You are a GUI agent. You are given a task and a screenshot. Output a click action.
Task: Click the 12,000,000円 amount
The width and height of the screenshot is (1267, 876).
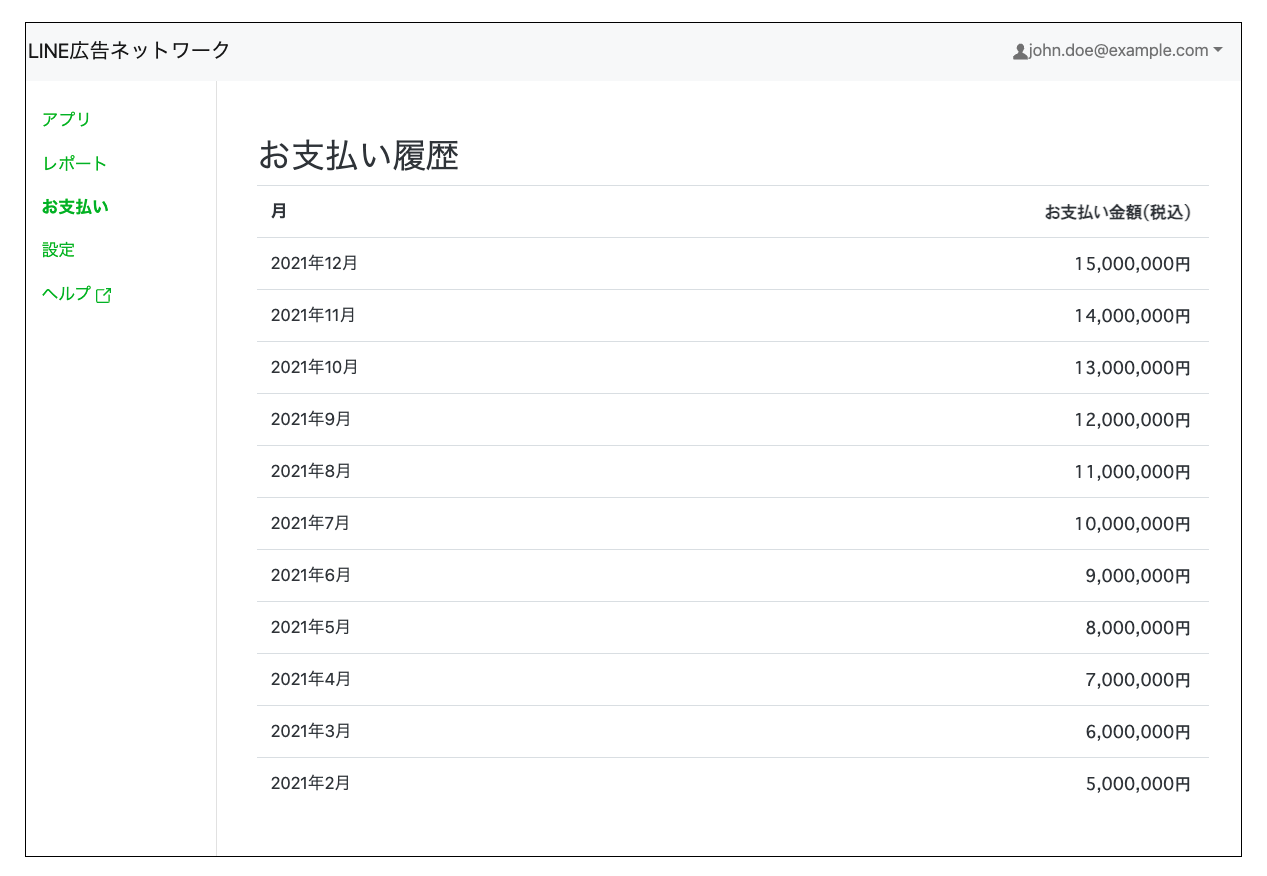click(1132, 420)
